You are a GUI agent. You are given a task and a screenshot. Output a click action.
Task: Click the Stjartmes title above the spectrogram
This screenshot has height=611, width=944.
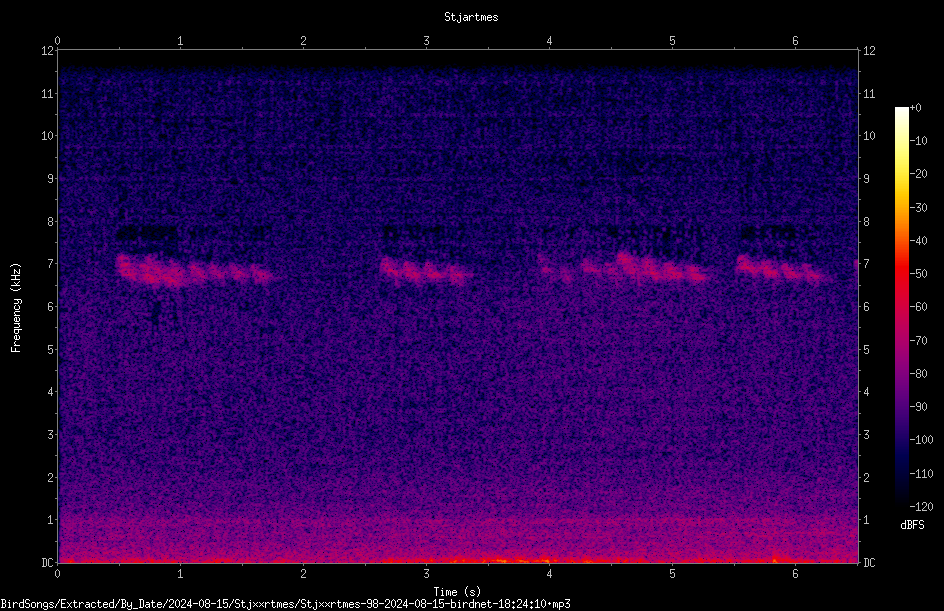tap(471, 17)
